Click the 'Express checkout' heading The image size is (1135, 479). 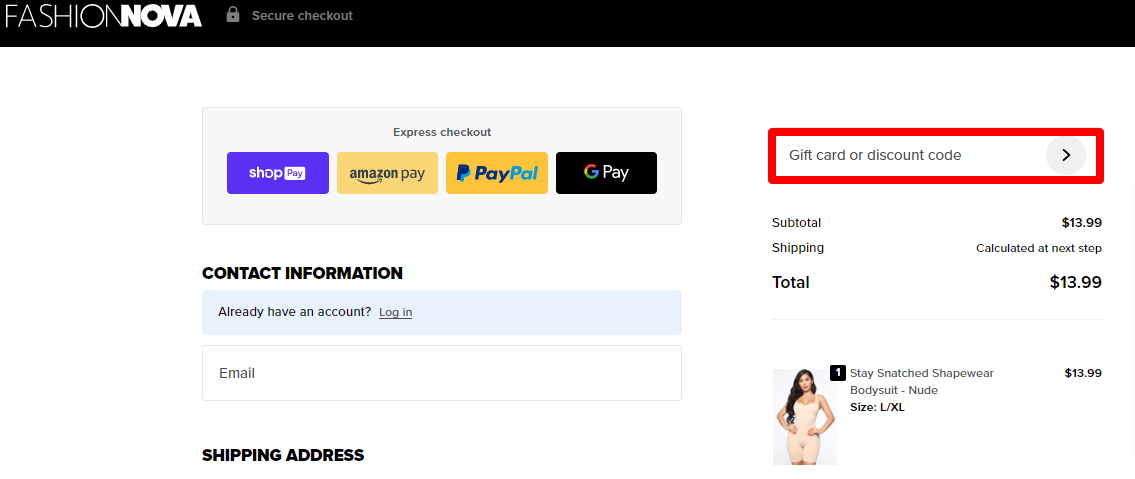(x=442, y=132)
